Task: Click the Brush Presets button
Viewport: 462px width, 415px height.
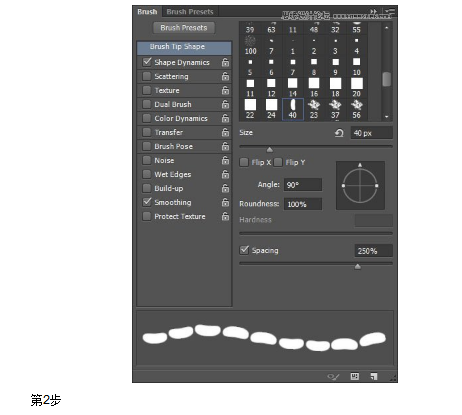Action: pyautogui.click(x=184, y=28)
